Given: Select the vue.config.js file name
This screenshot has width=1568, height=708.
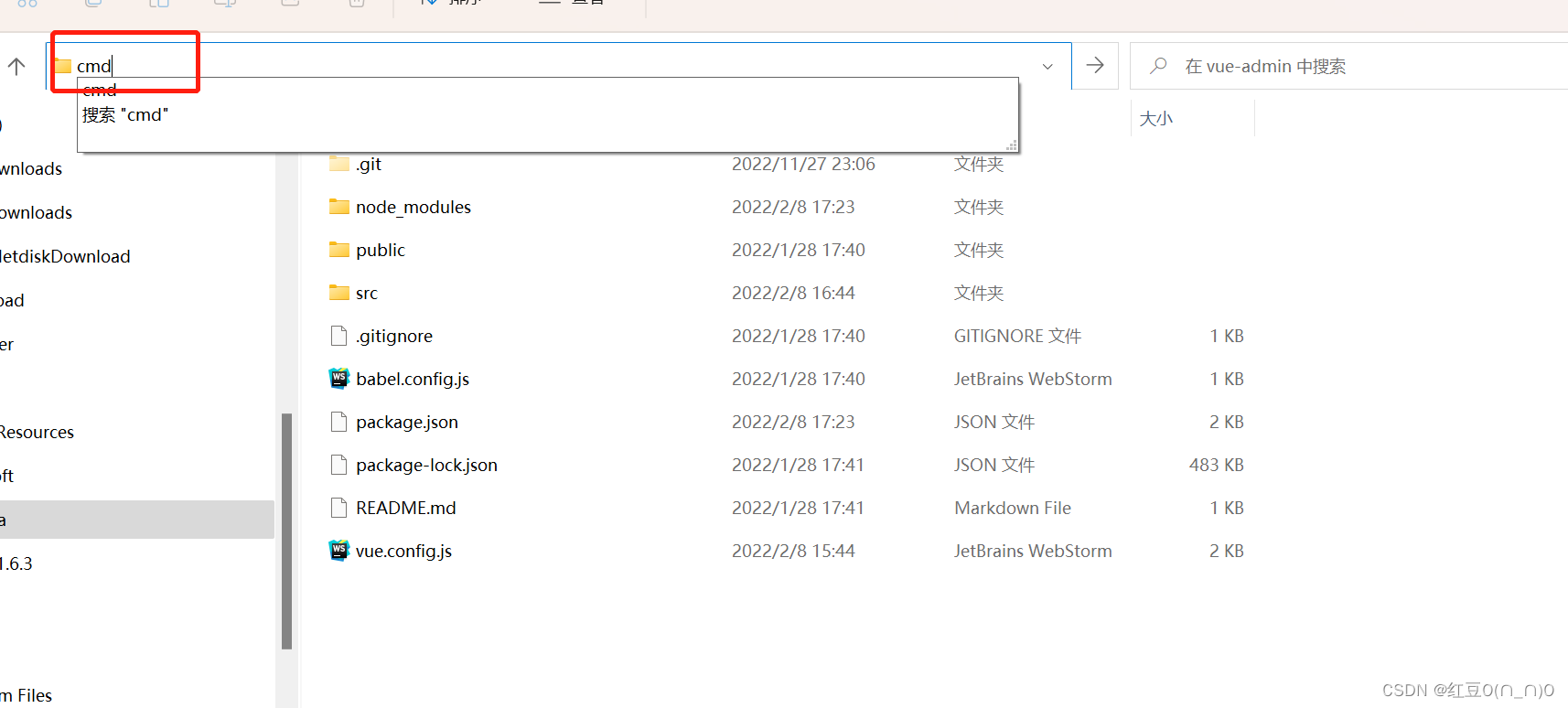Looking at the screenshot, I should [404, 552].
